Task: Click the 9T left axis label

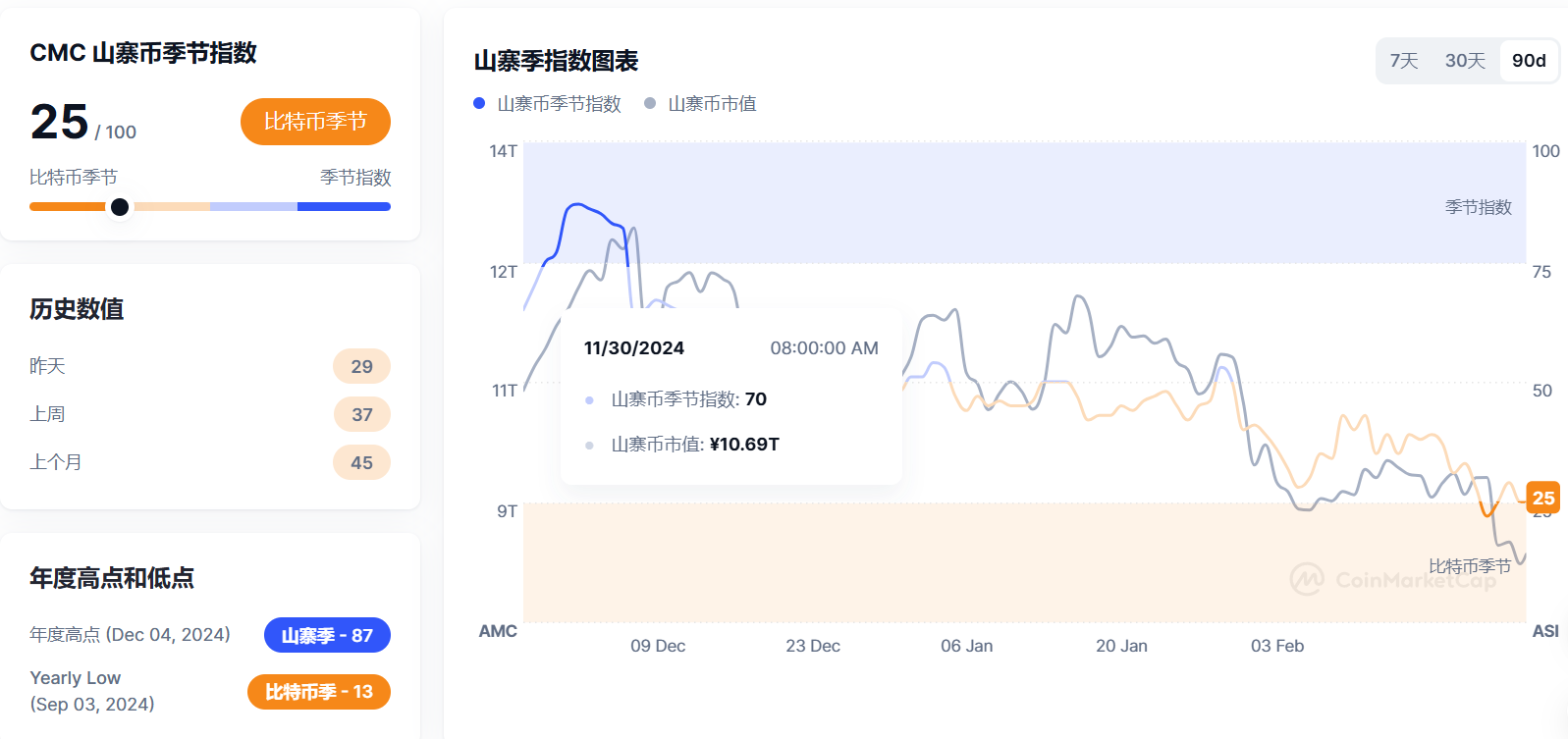Action: click(507, 511)
